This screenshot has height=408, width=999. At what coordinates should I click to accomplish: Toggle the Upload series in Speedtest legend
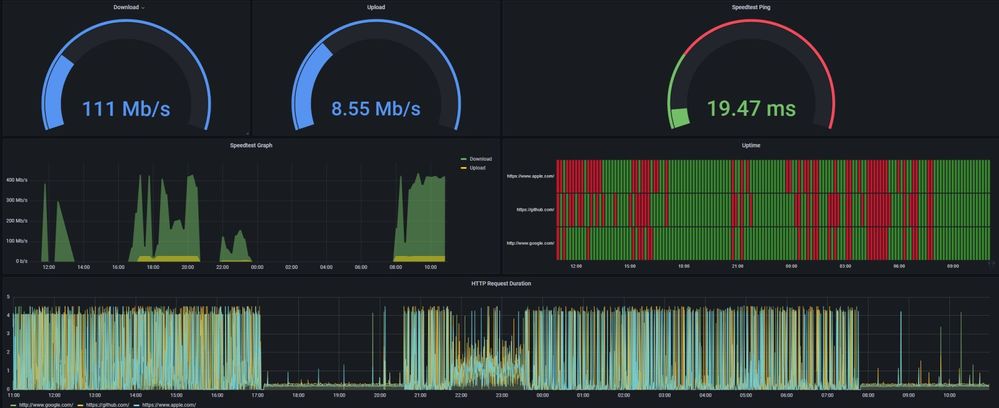coord(477,168)
